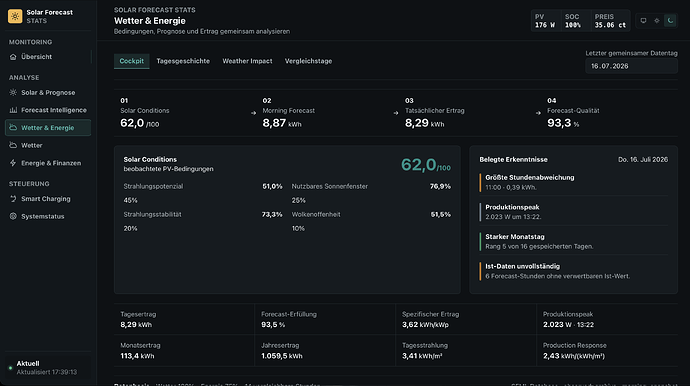The width and height of the screenshot is (690, 386).
Task: Click the large teal 62,0/100 score
Action: click(x=426, y=165)
